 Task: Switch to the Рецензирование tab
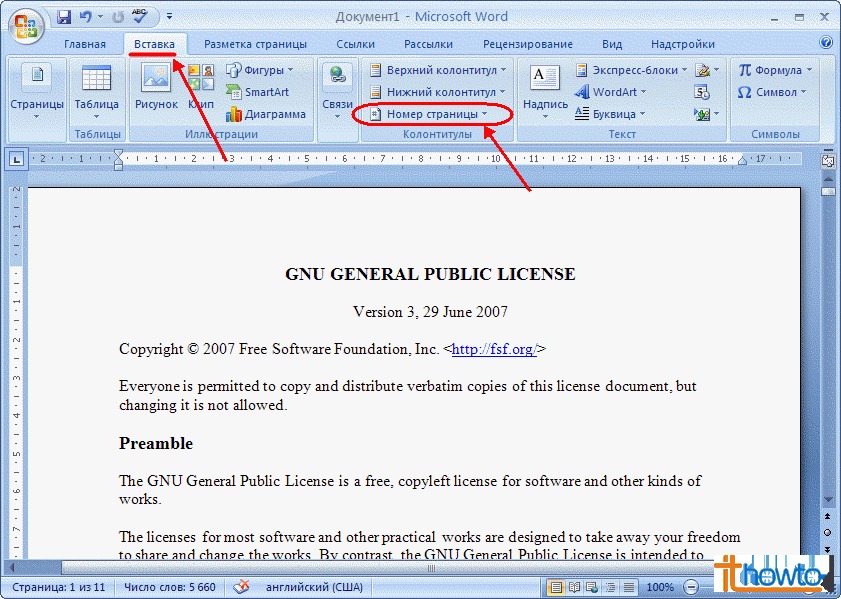click(x=528, y=44)
